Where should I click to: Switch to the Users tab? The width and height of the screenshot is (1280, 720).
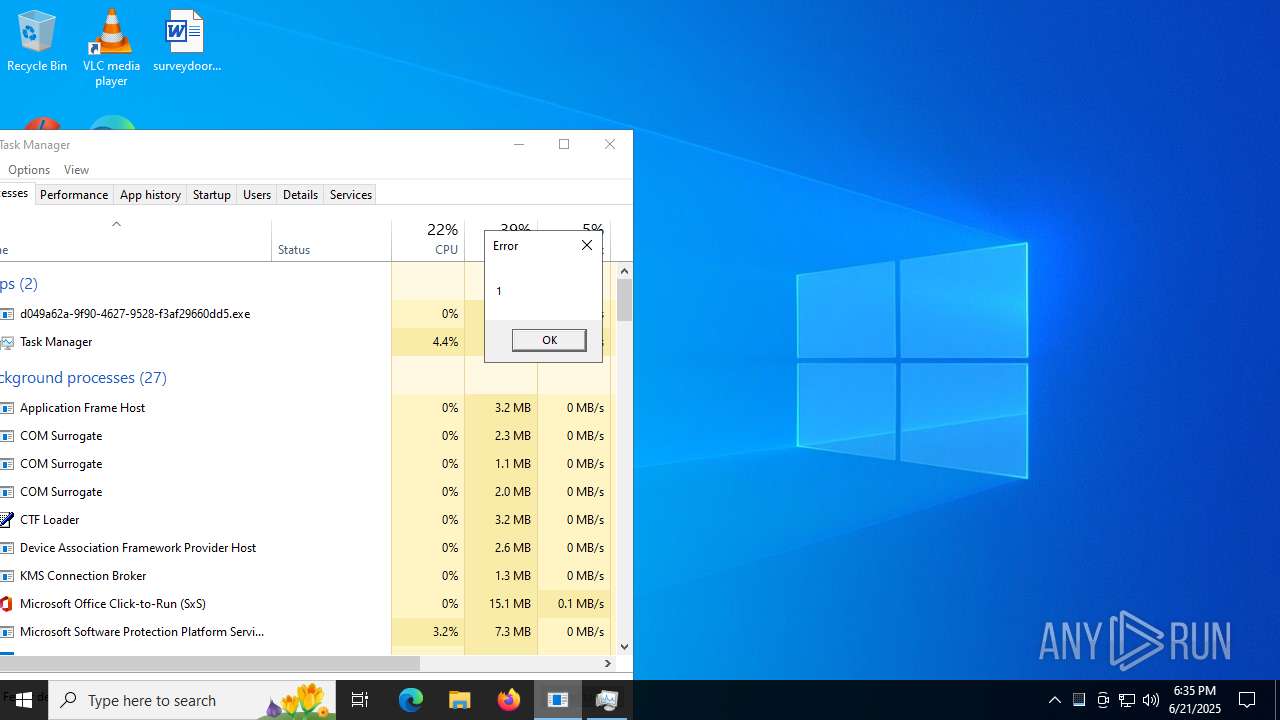[257, 195]
